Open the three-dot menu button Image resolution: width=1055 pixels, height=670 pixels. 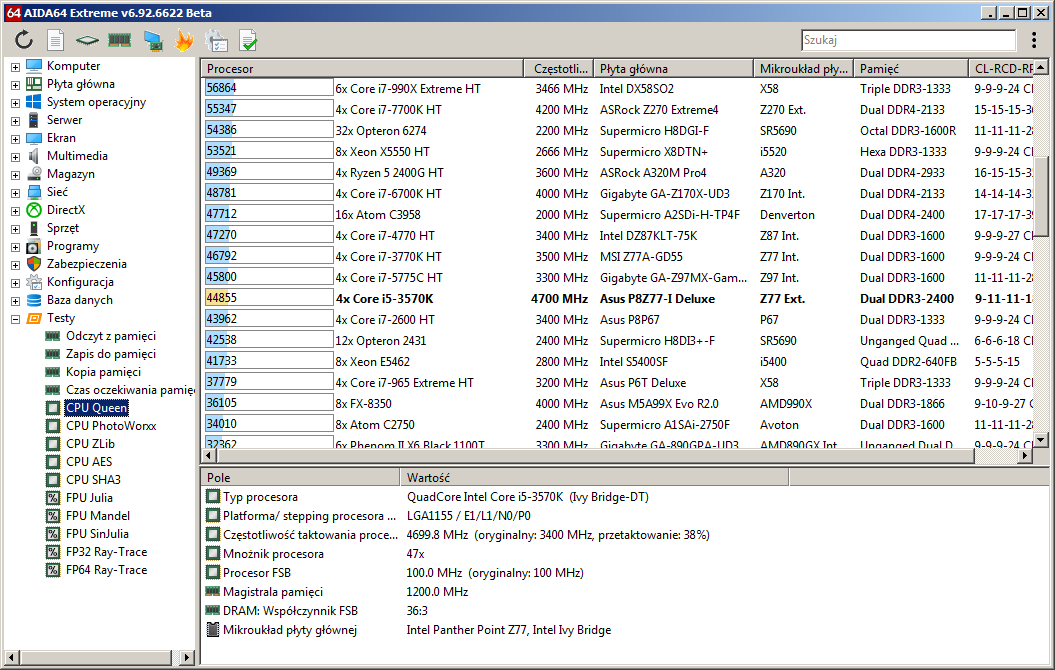1033,40
